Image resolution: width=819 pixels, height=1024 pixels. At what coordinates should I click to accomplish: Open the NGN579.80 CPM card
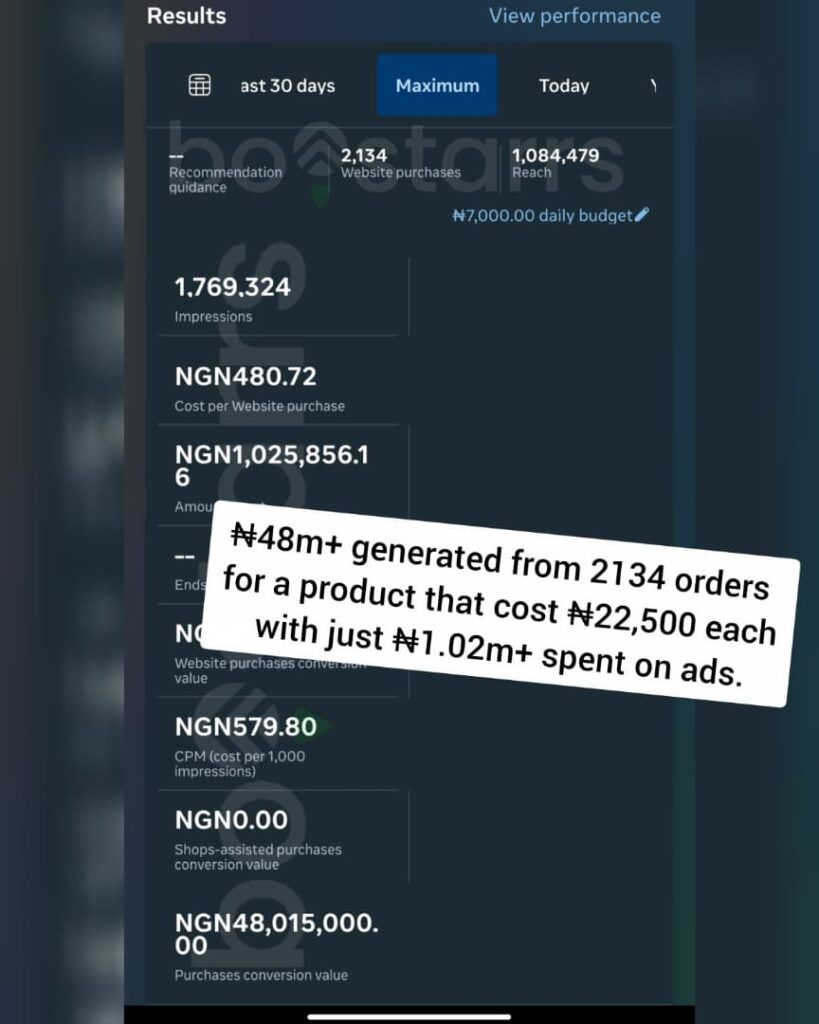[276, 743]
